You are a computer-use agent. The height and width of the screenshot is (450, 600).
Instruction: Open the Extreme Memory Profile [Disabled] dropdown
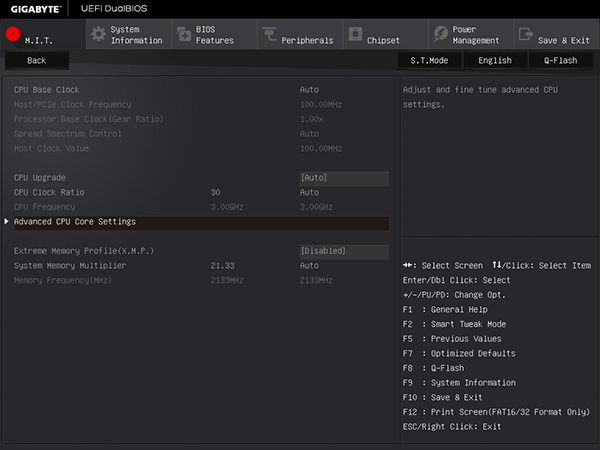coord(344,251)
